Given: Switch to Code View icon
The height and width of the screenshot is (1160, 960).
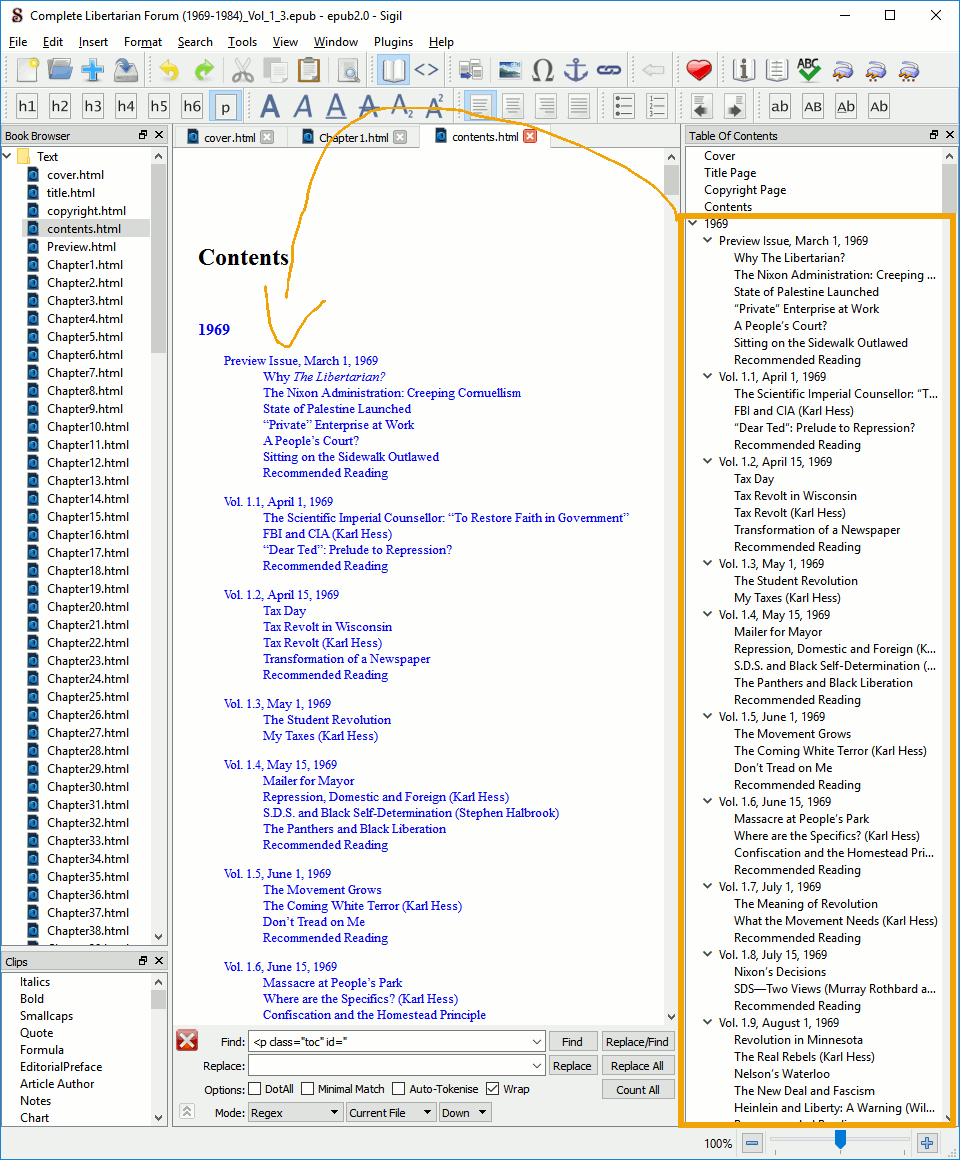Looking at the screenshot, I should (x=426, y=70).
